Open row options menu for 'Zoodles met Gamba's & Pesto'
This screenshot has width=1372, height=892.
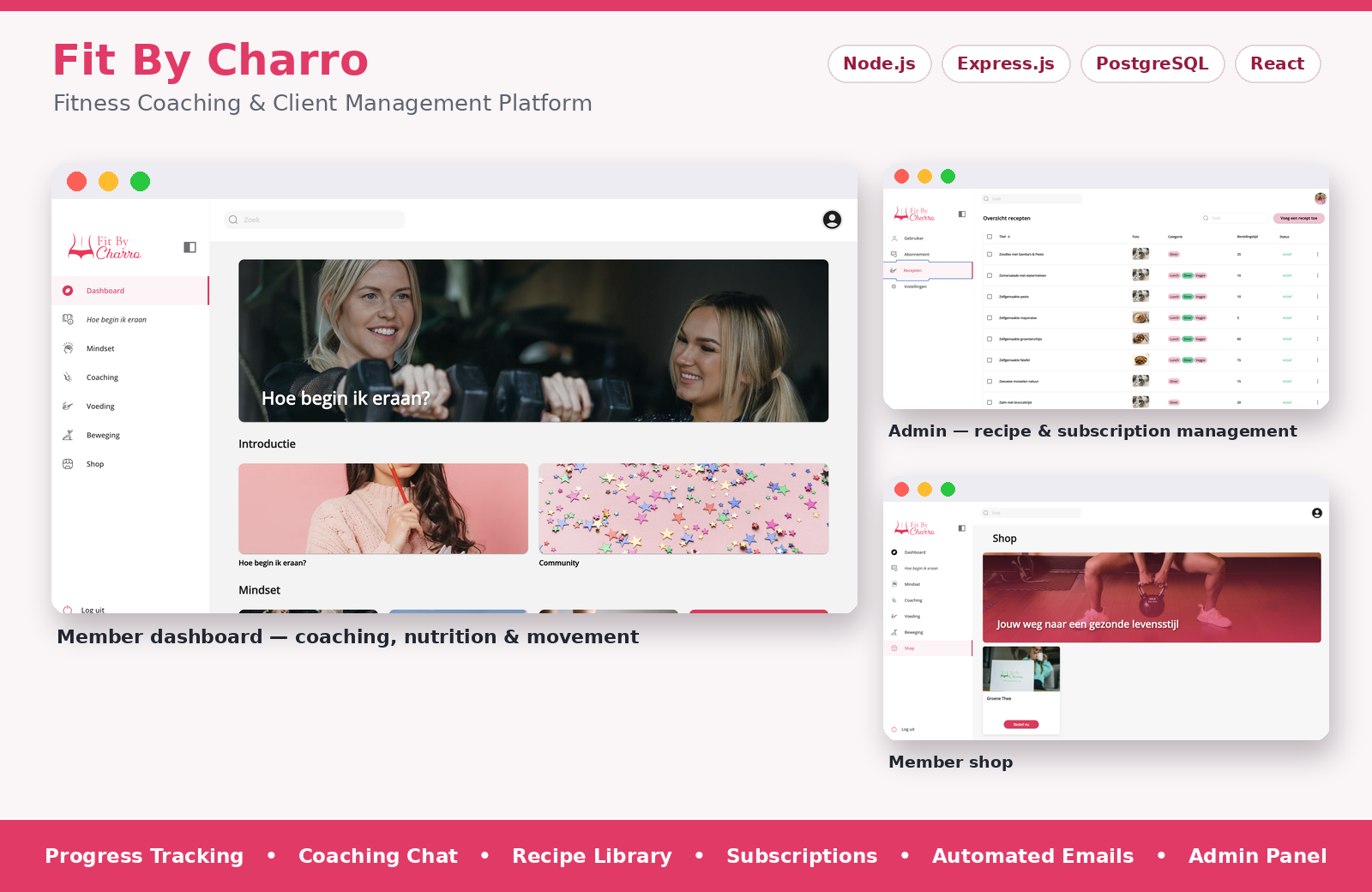[x=1318, y=254]
